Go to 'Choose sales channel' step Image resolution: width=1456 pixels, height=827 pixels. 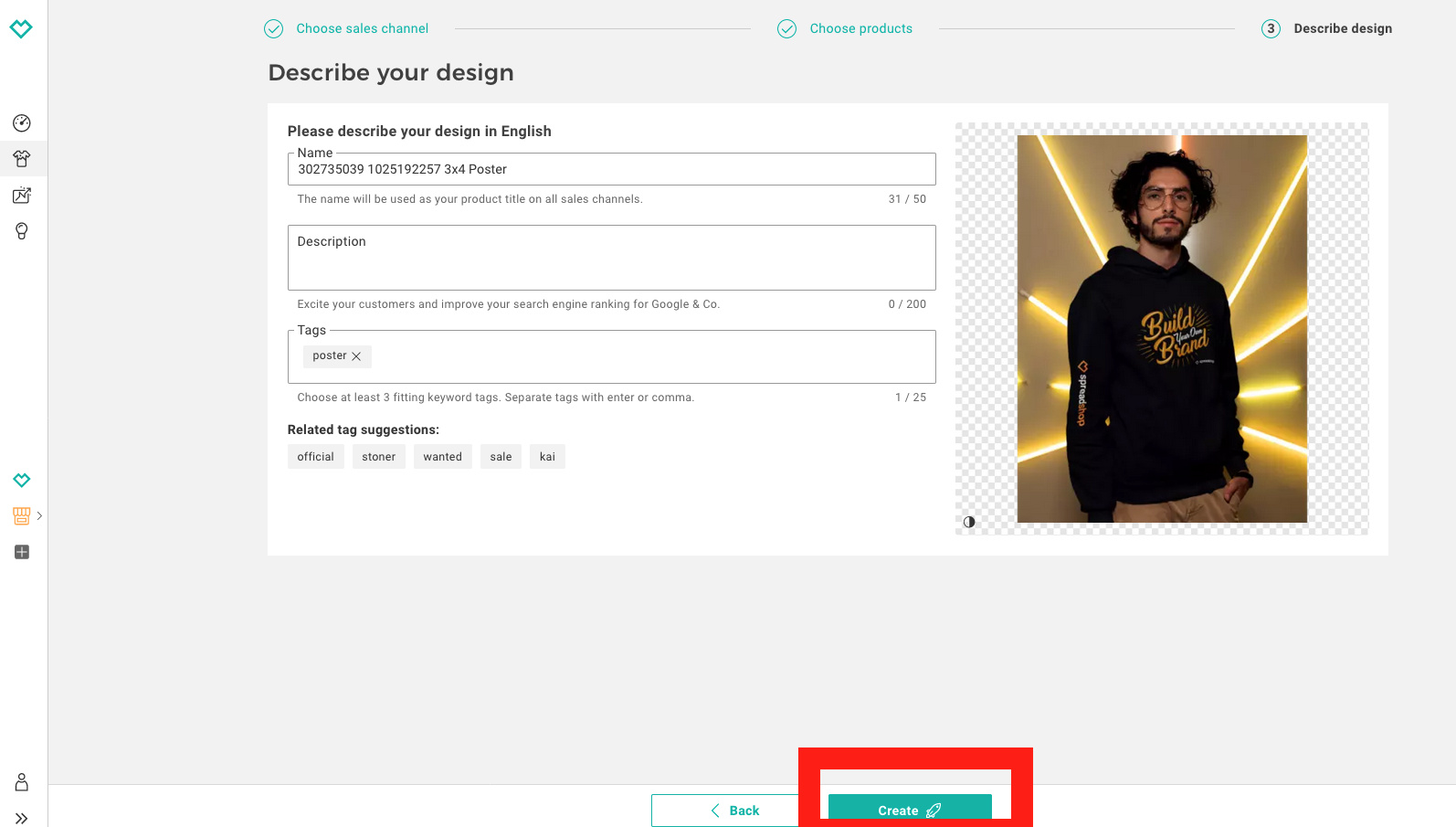pos(362,28)
